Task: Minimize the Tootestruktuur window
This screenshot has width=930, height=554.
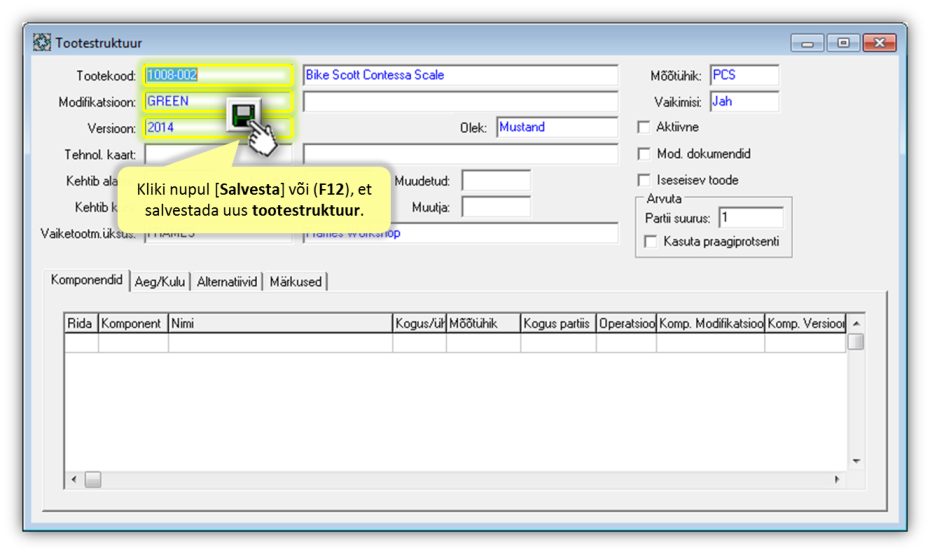Action: 807,43
